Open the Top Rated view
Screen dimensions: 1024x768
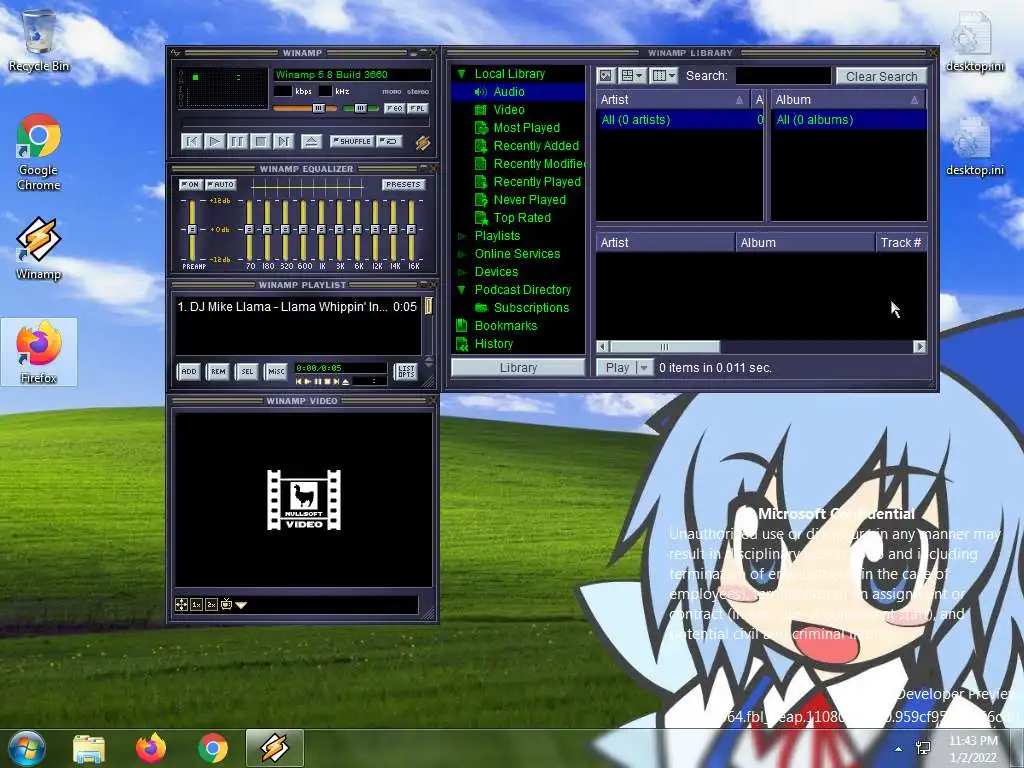522,217
